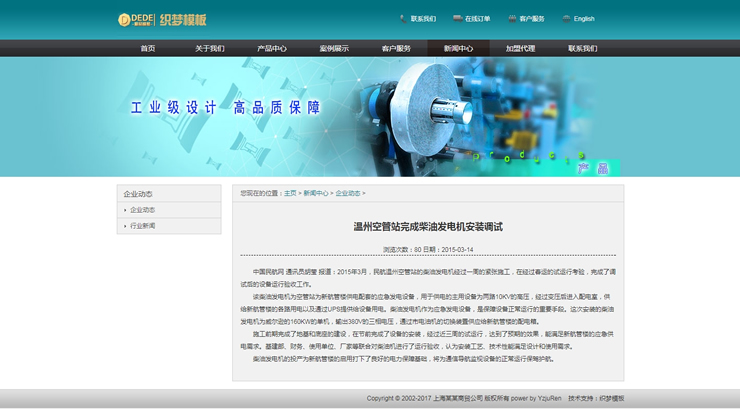Switch site language to English
Image resolution: width=740 pixels, height=409 pixels.
pyautogui.click(x=583, y=19)
